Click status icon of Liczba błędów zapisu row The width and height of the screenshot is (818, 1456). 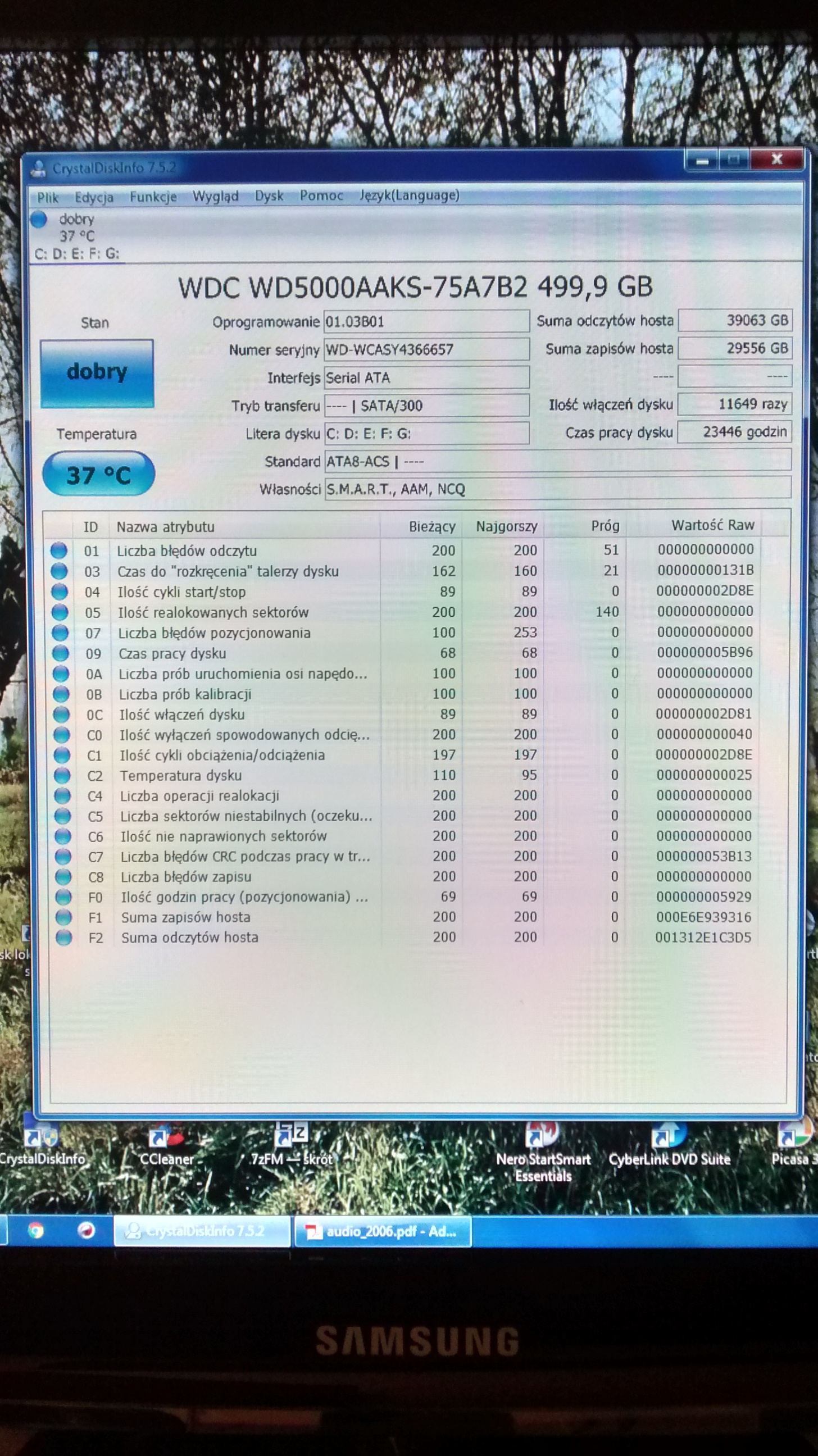pos(63,877)
